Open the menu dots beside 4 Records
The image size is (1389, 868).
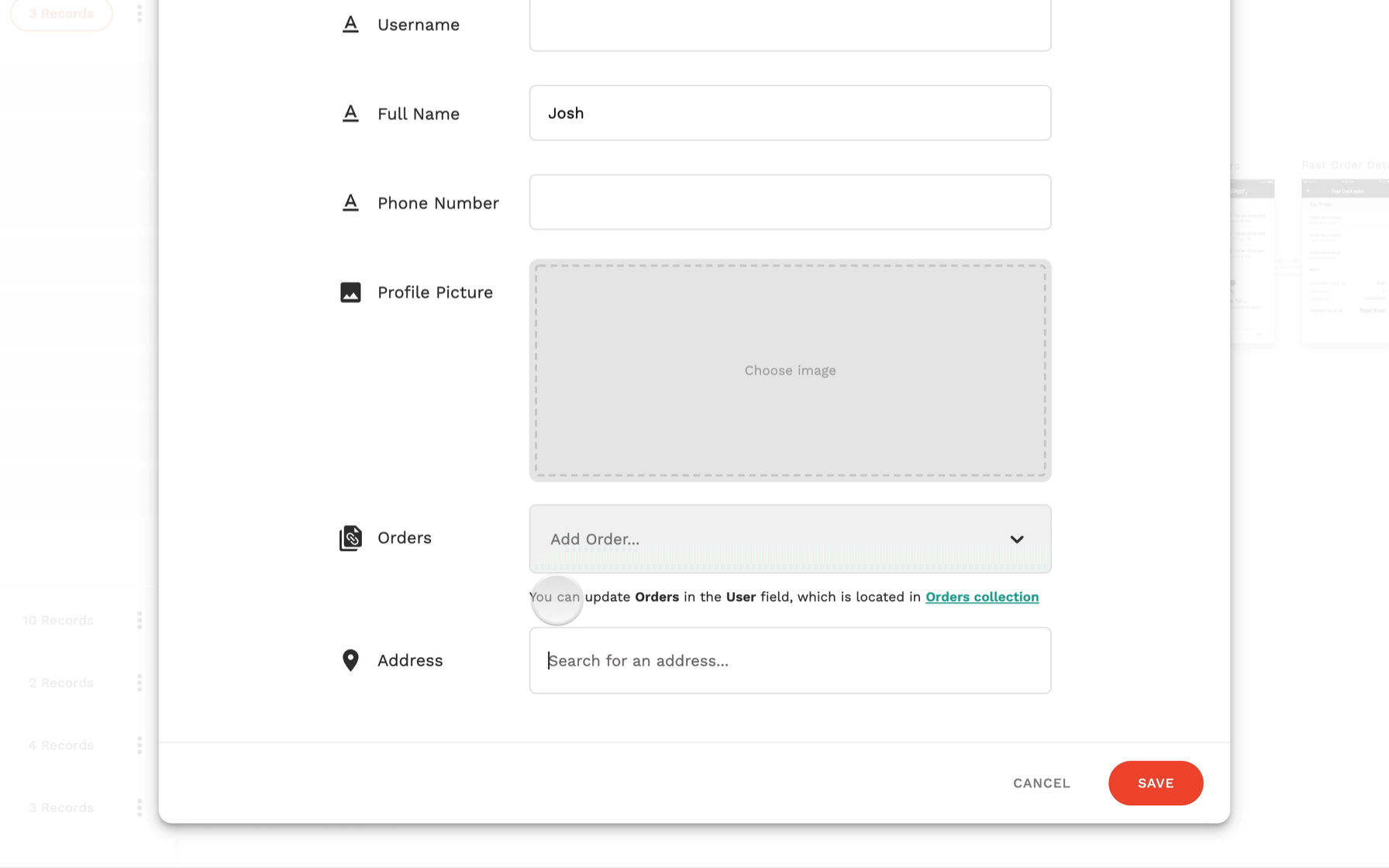pyautogui.click(x=140, y=746)
